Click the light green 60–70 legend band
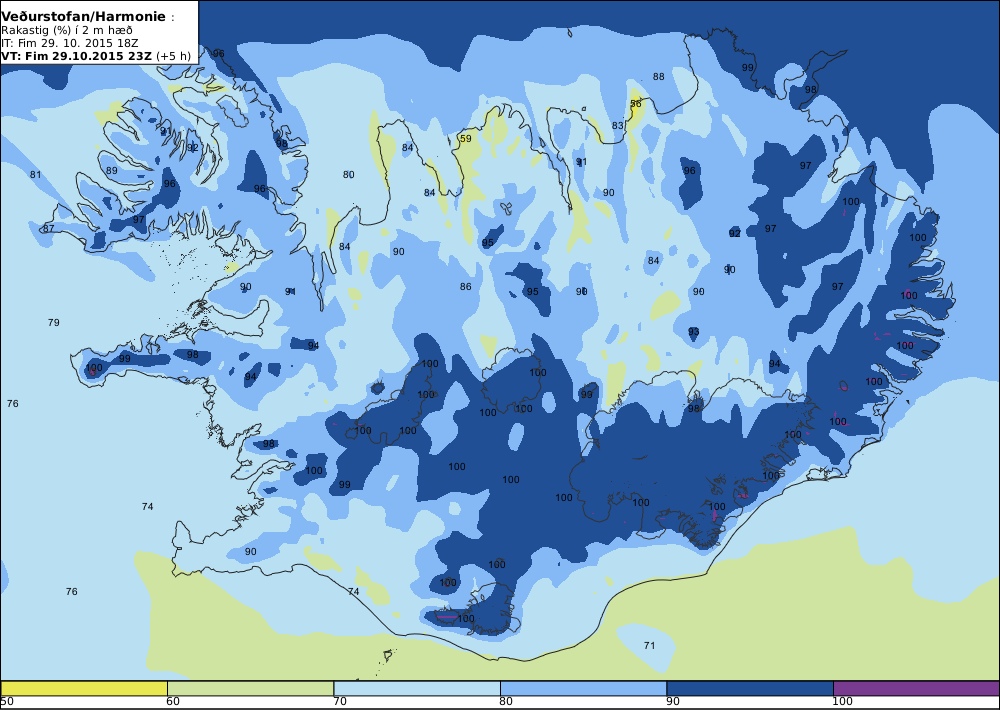Image resolution: width=1000 pixels, height=710 pixels. 251,688
